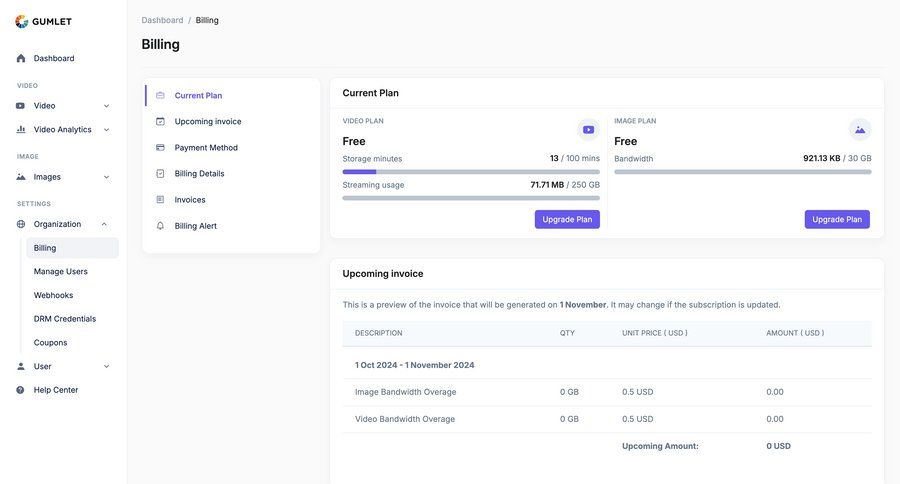The width and height of the screenshot is (900, 484).
Task: Open Manage Users in sidebar
Action: coord(61,271)
